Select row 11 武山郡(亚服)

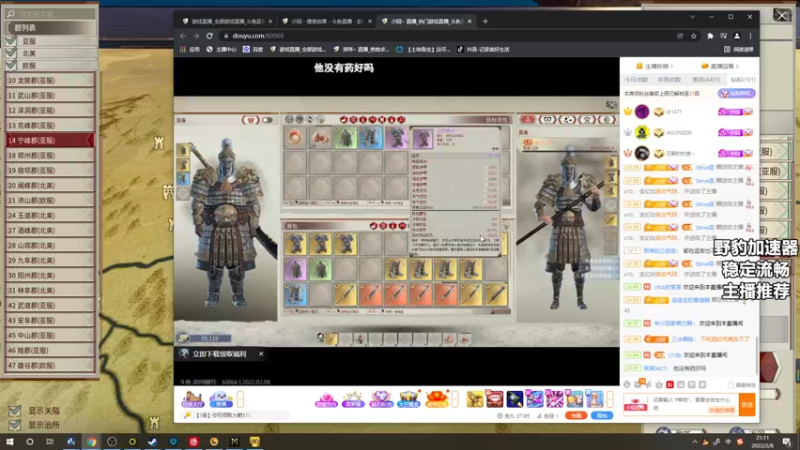pos(50,95)
